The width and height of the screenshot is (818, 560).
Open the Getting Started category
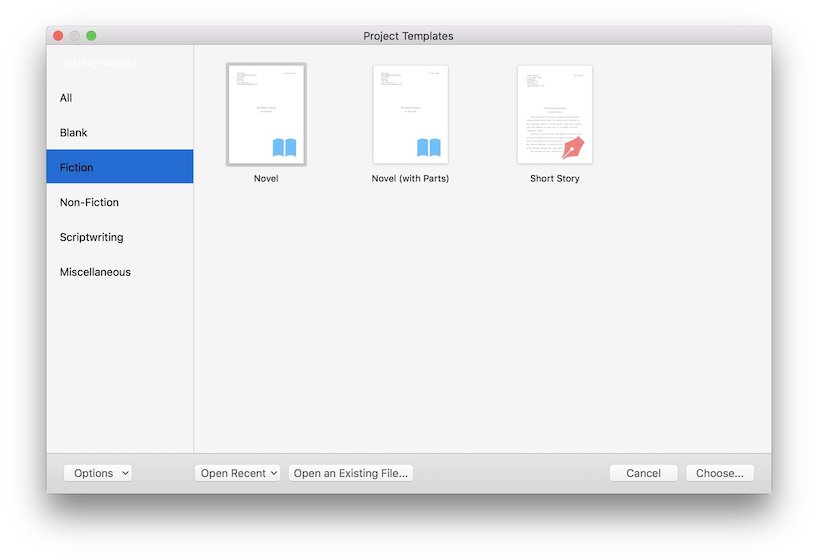coord(98,63)
